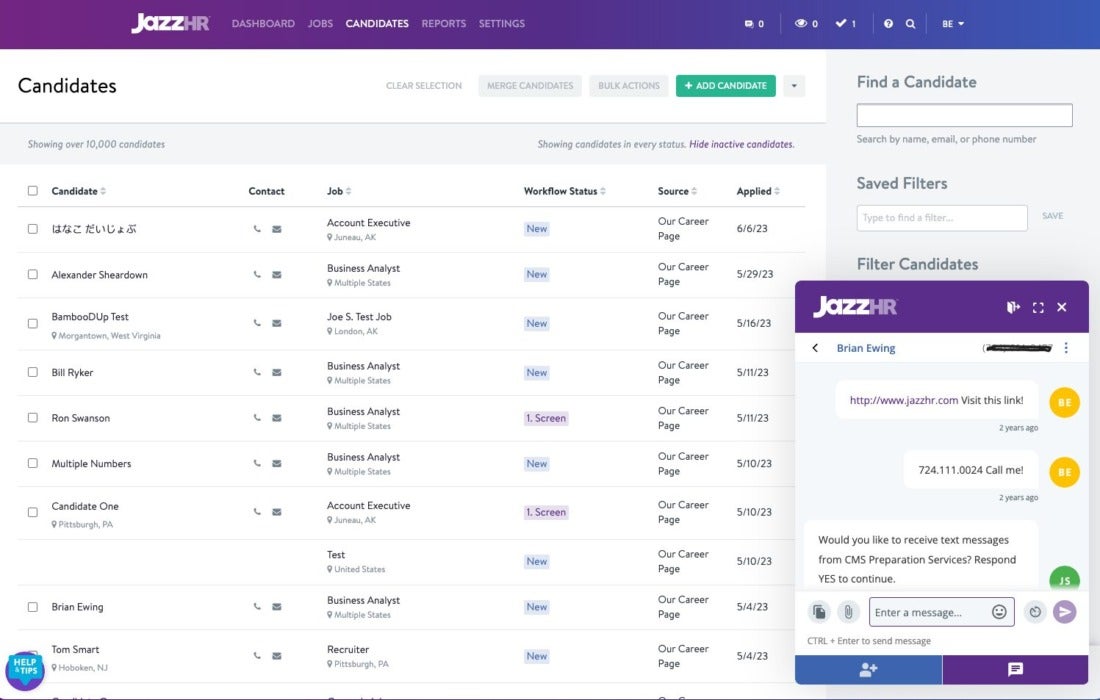The image size is (1100, 700).
Task: Send the chat message with arrow button
Action: (x=1065, y=612)
